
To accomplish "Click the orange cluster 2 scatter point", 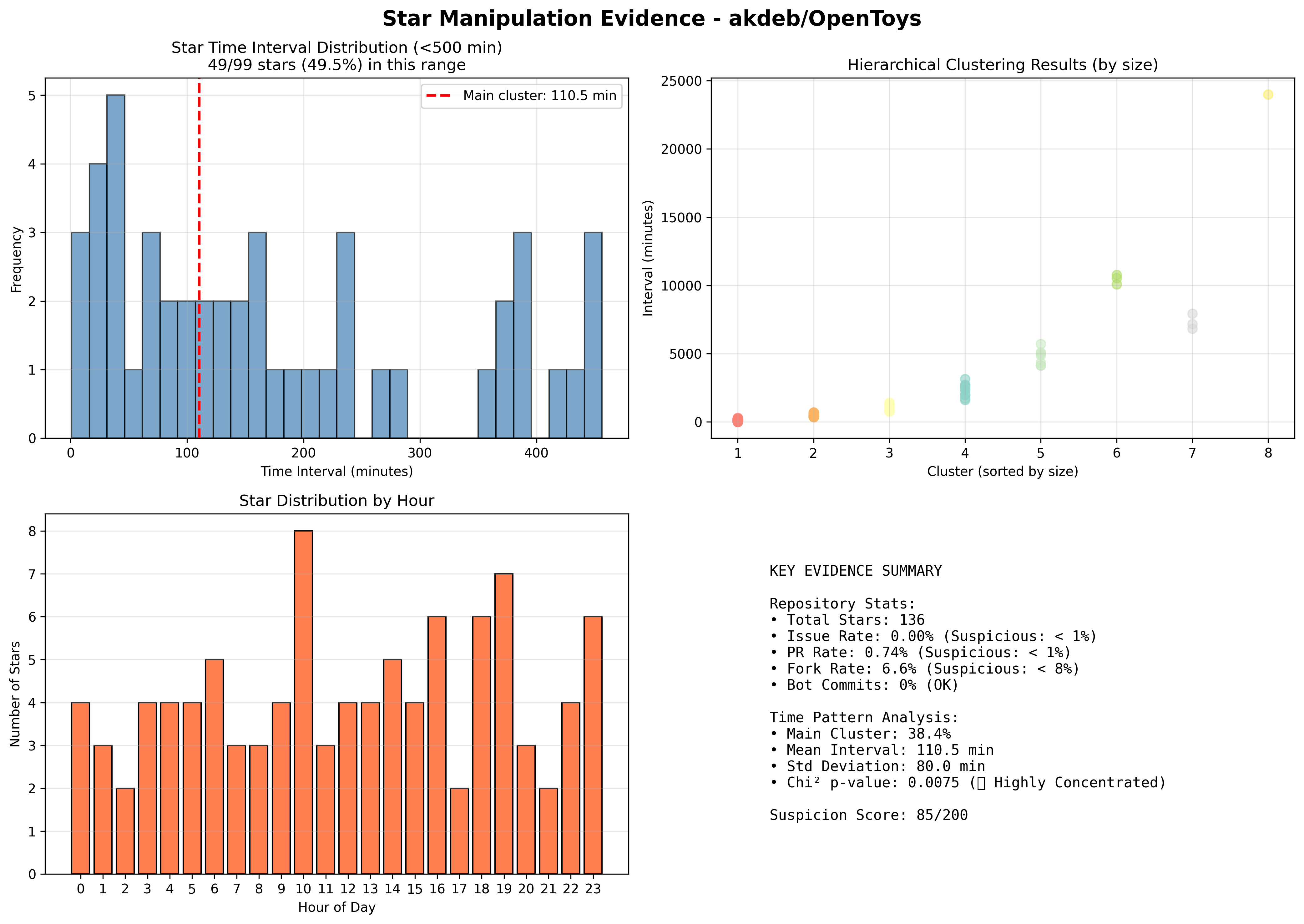I will coord(814,415).
